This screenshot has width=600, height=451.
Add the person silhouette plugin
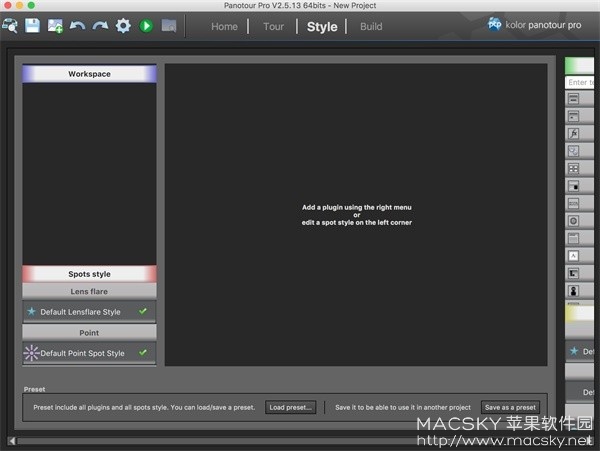[573, 291]
